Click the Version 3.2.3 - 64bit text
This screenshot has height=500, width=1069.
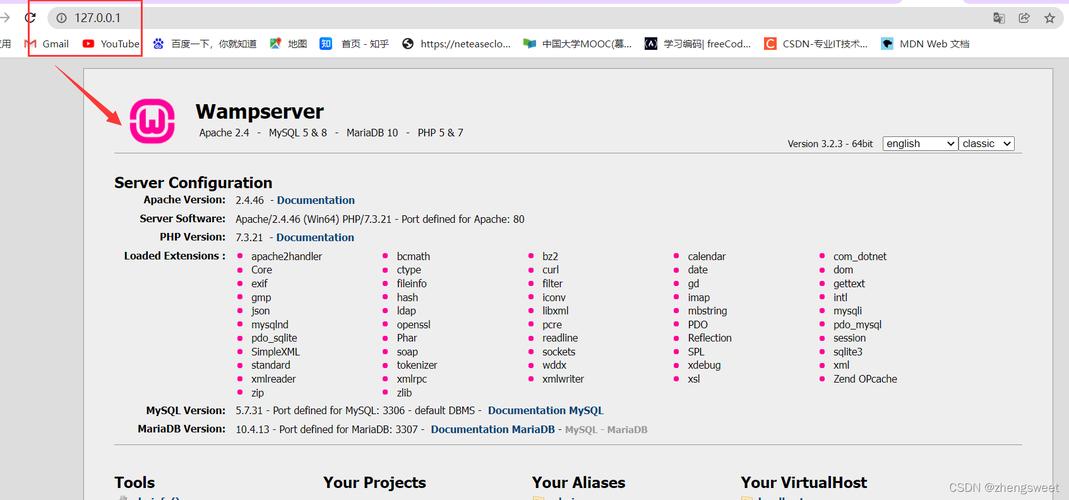830,144
